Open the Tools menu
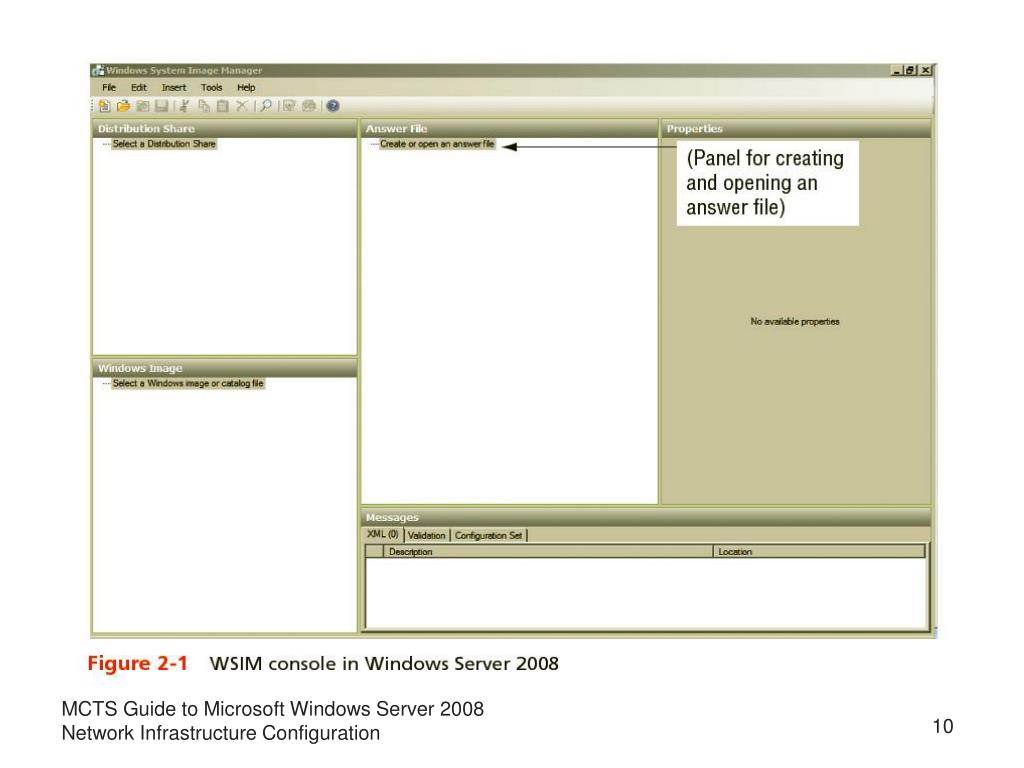Image resolution: width=1024 pixels, height=768 pixels. pos(212,88)
